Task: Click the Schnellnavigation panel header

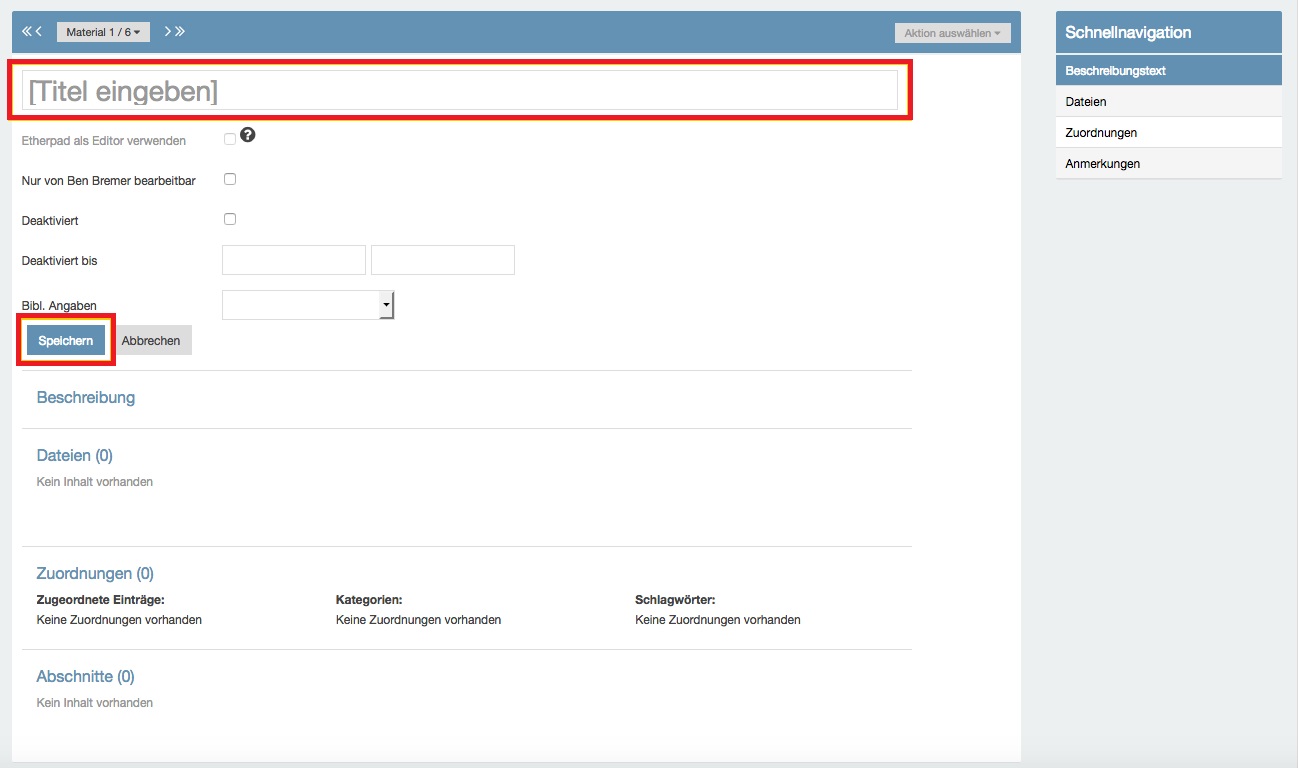Action: click(1168, 33)
